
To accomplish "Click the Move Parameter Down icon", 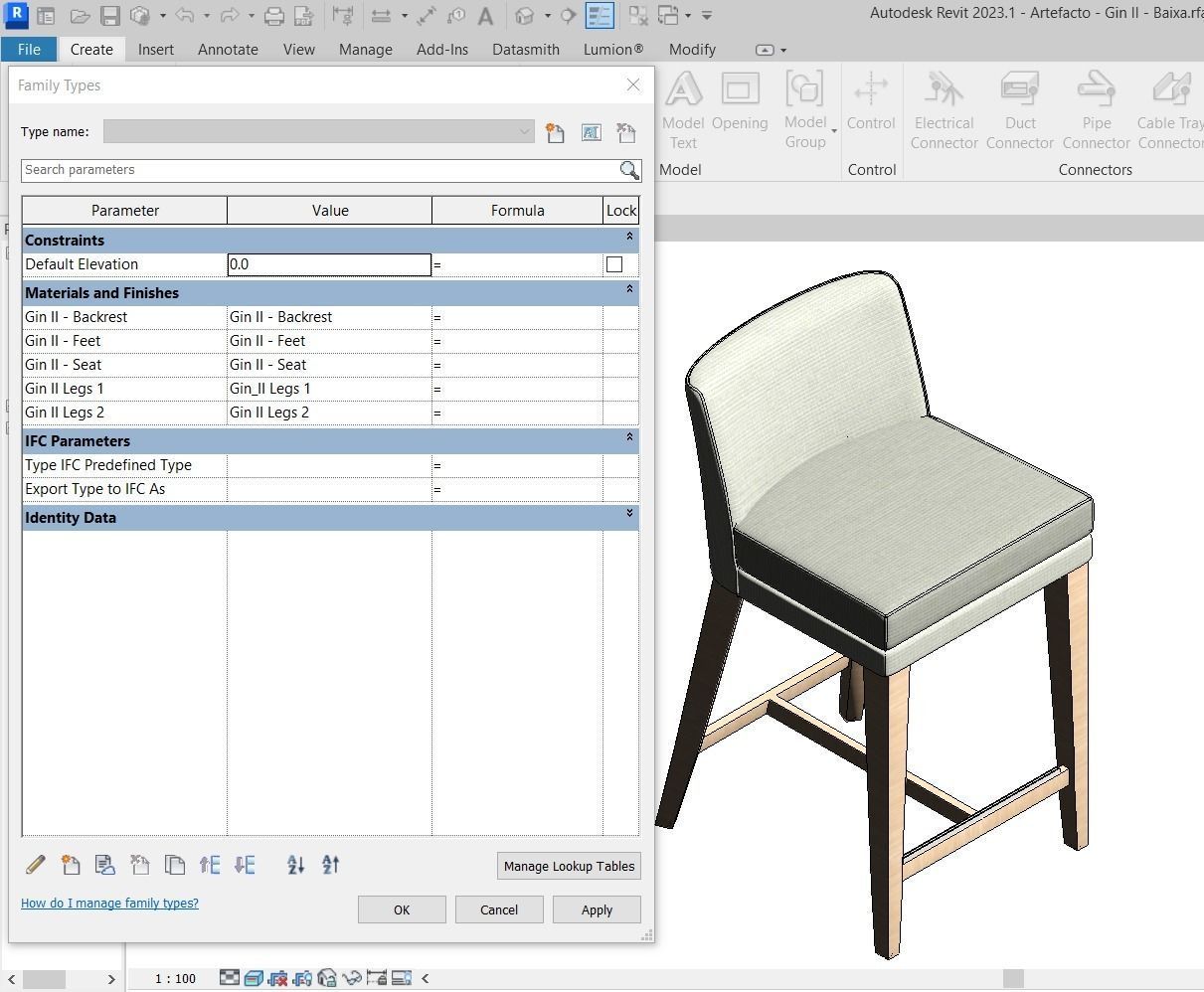I will 245,865.
